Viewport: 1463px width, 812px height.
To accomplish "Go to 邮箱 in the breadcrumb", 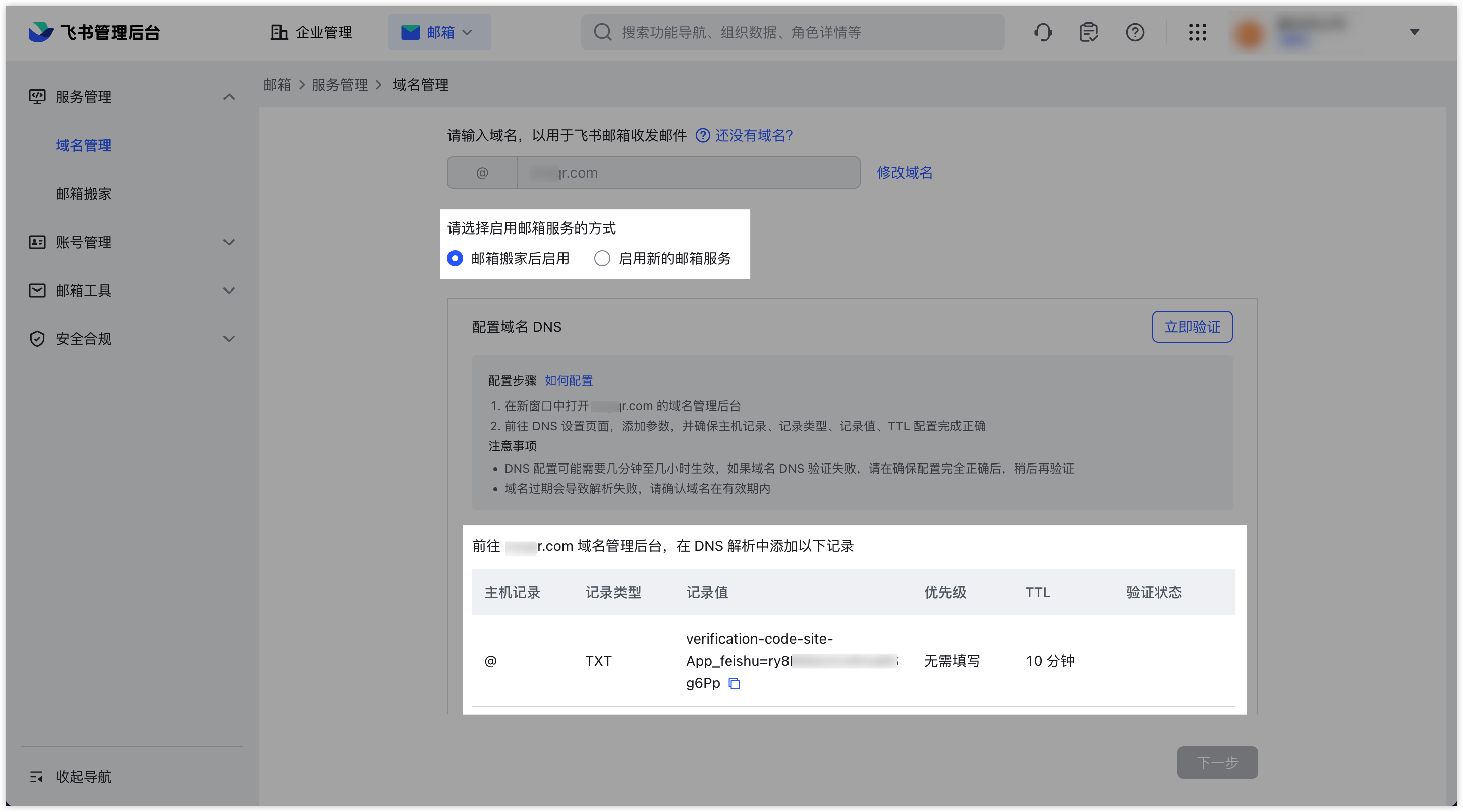I will [277, 85].
